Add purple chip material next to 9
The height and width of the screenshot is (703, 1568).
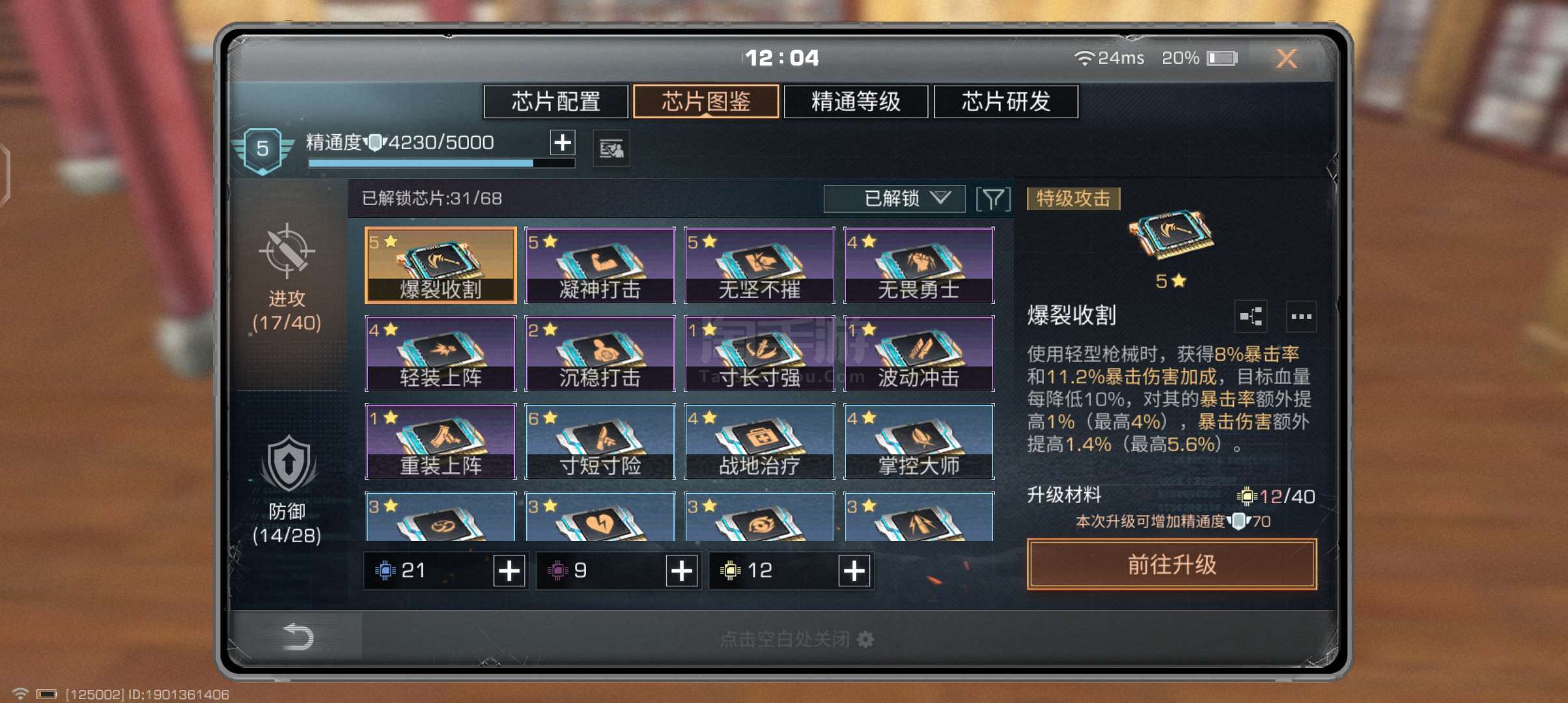pyautogui.click(x=682, y=571)
